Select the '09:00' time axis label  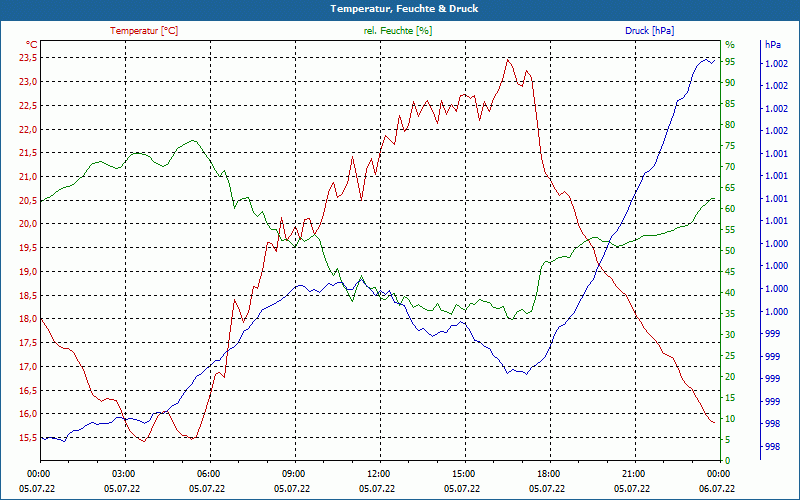tap(292, 473)
